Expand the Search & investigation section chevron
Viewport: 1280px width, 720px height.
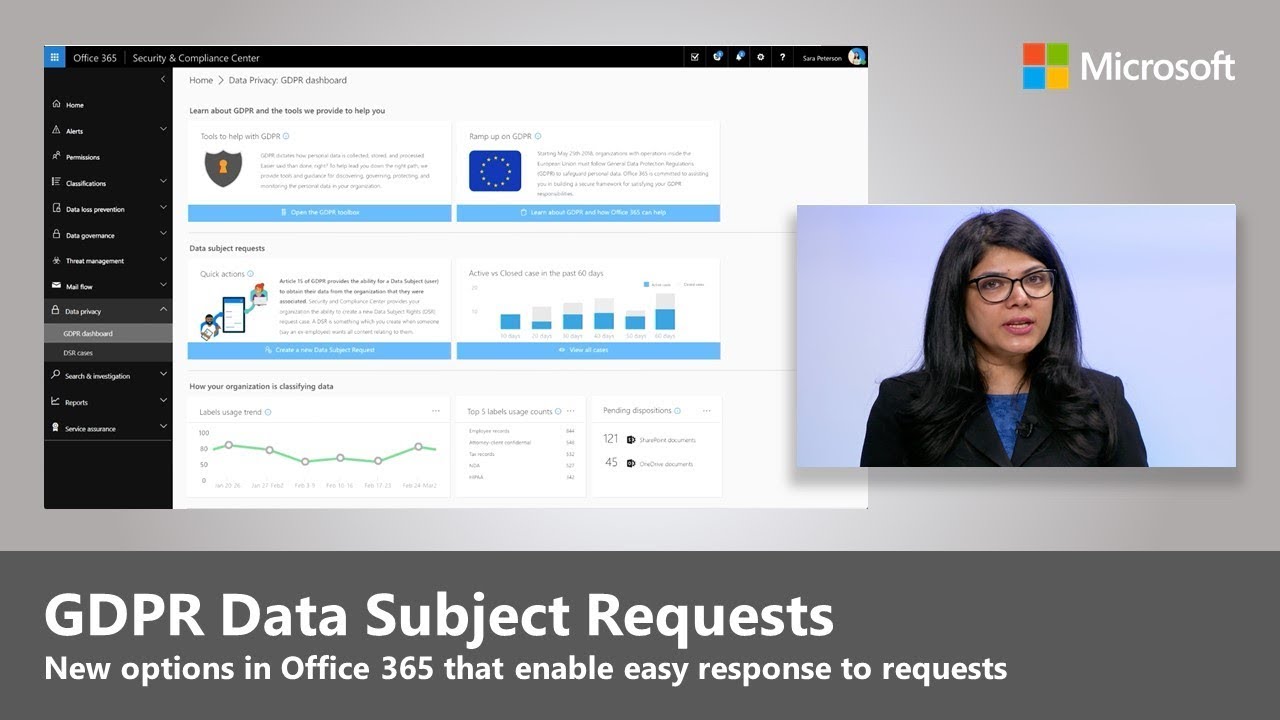coord(163,375)
